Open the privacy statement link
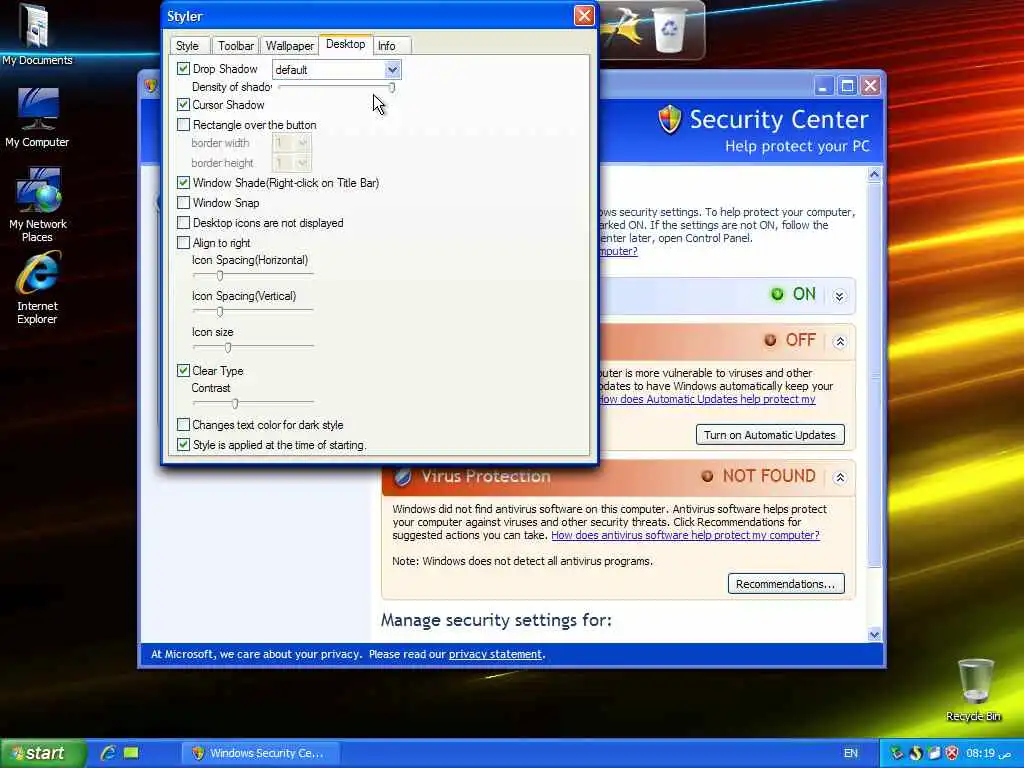Screen dimensions: 1024x768 tap(495, 654)
